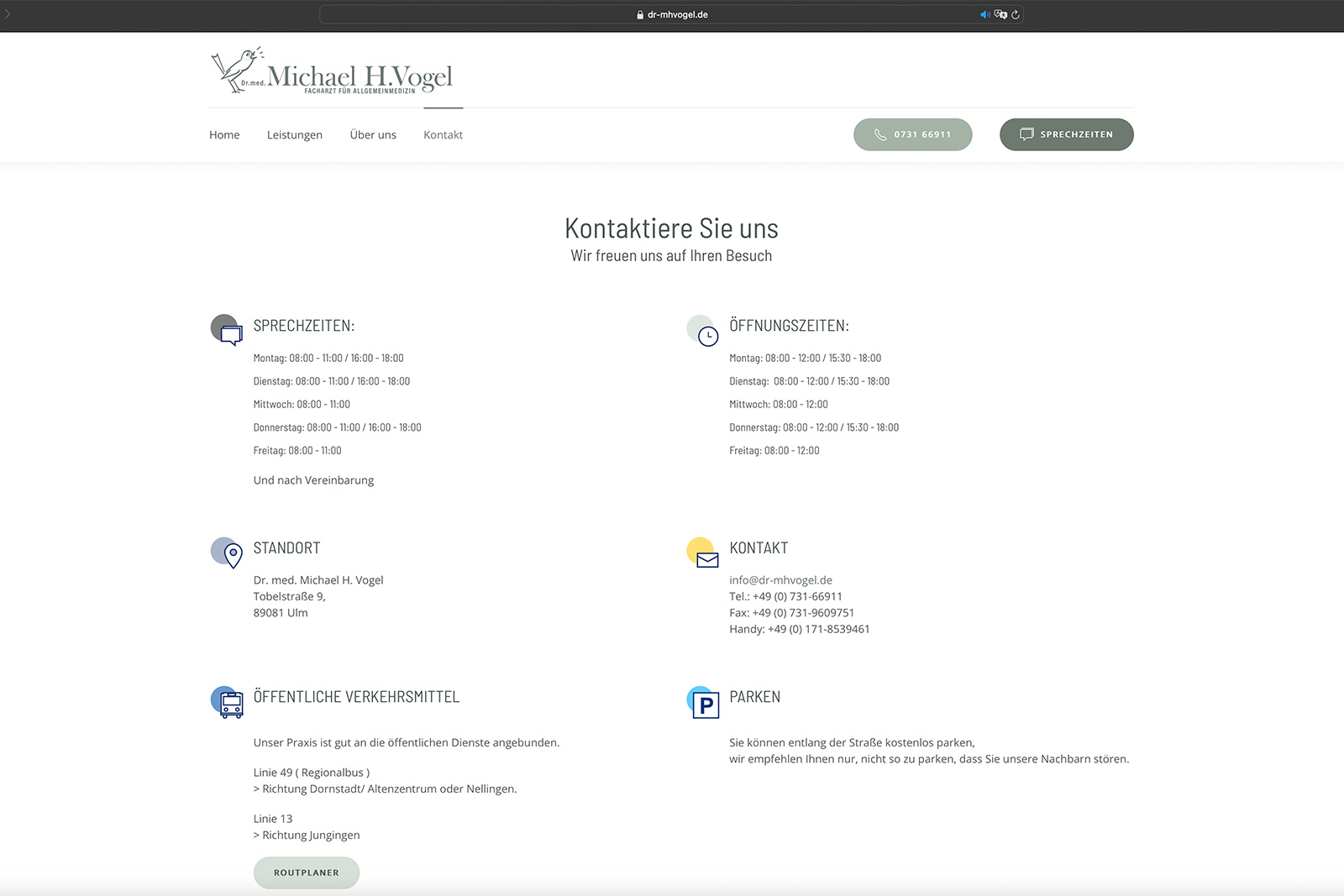
Task: Click the padlock icon in the address bar
Action: (640, 14)
